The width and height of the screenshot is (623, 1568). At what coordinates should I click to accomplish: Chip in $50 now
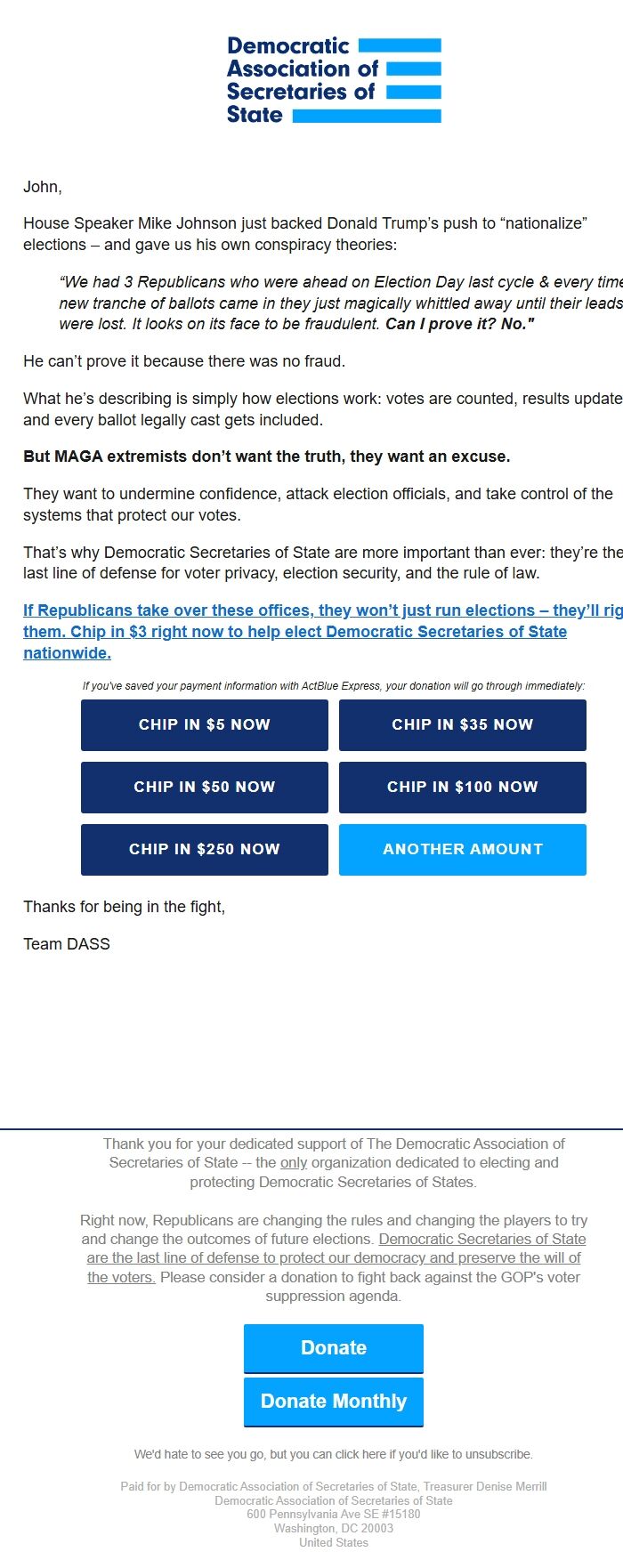[204, 787]
